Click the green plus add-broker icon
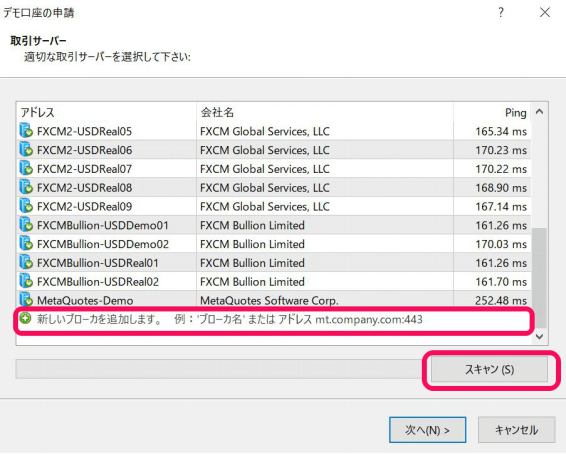 [26, 319]
